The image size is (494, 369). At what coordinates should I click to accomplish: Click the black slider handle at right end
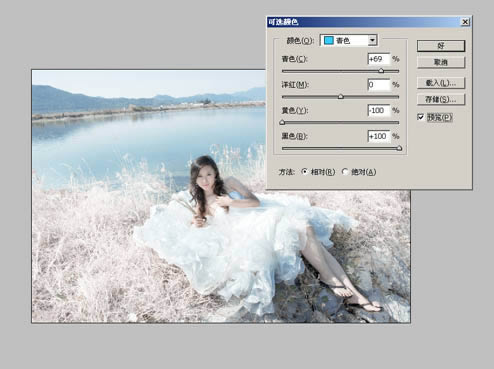pos(399,148)
